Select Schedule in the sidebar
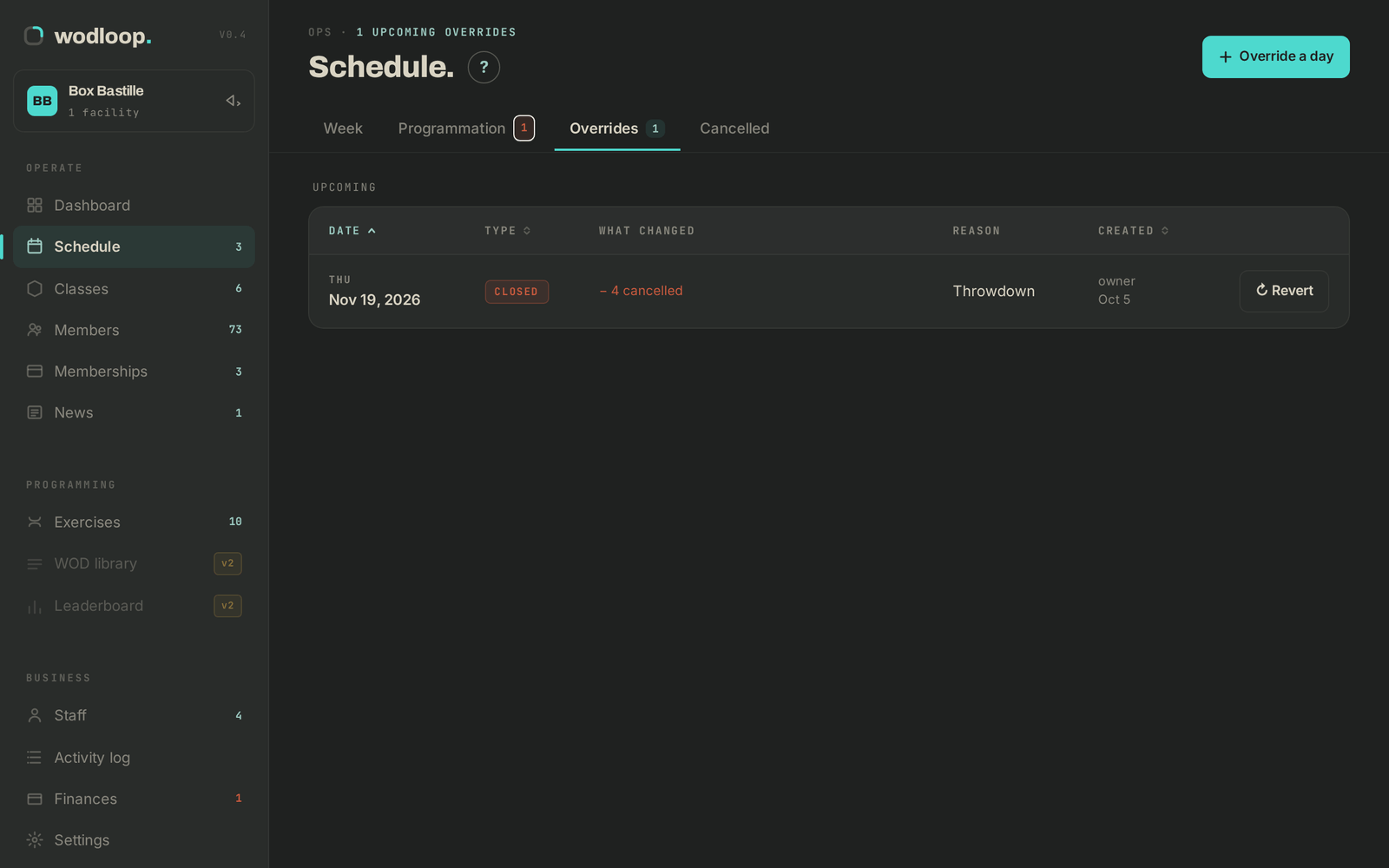 (x=134, y=247)
